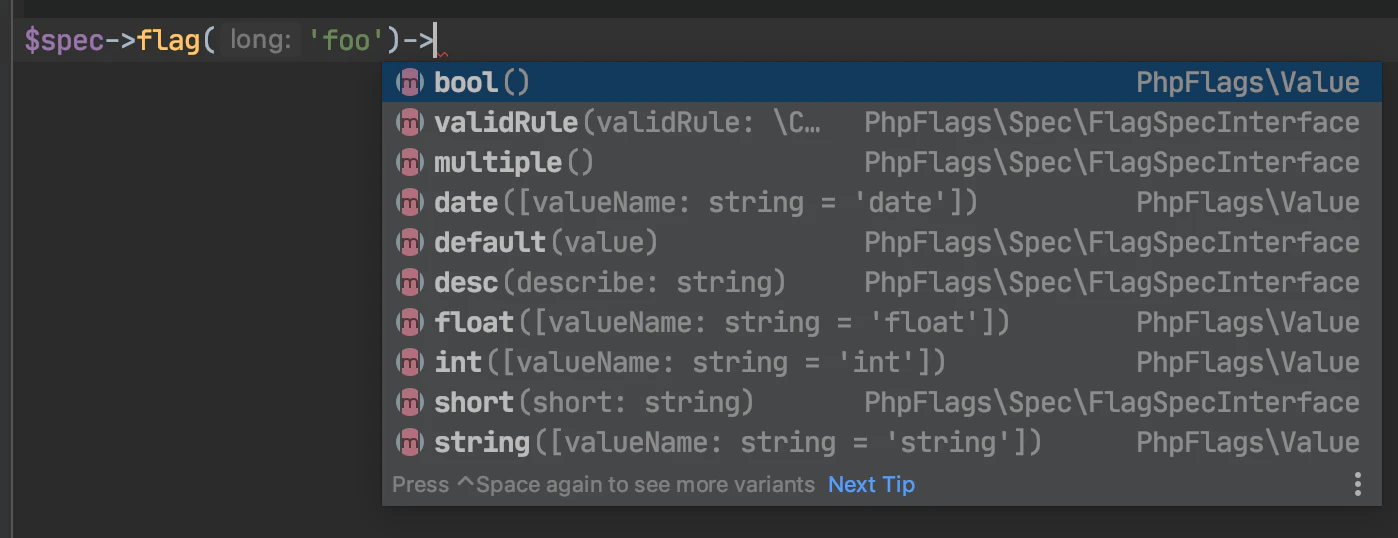This screenshot has width=1398, height=538.
Task: Click the flag method call in code
Action: pos(169,41)
